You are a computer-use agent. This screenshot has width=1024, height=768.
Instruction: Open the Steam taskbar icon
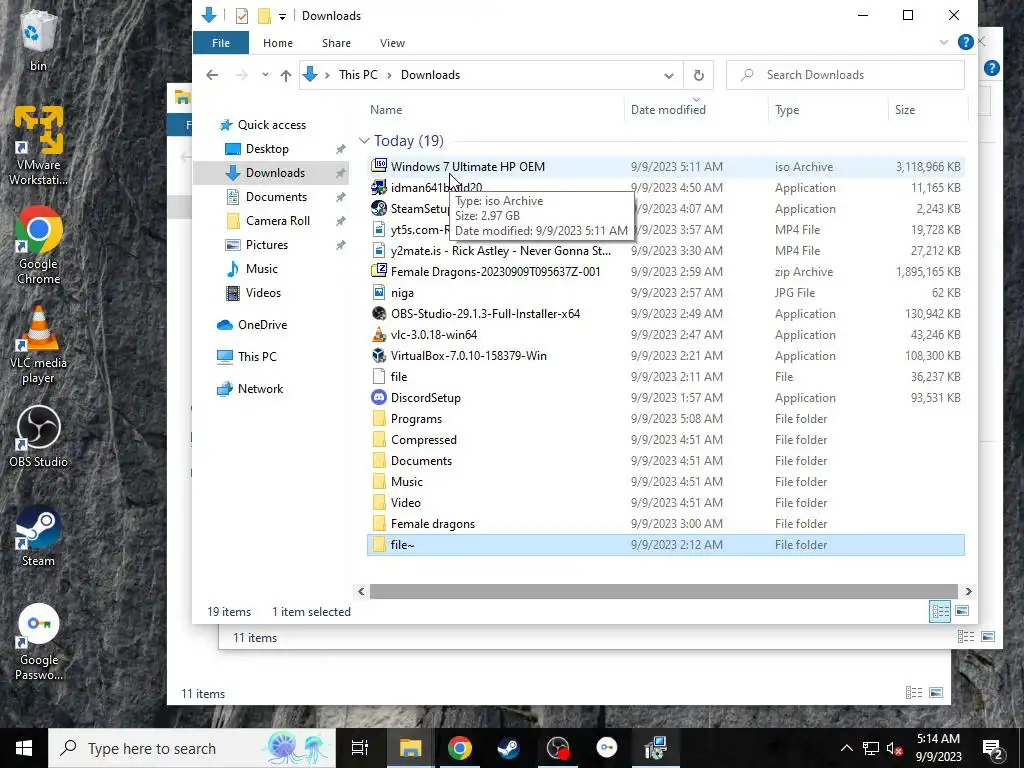click(x=509, y=748)
